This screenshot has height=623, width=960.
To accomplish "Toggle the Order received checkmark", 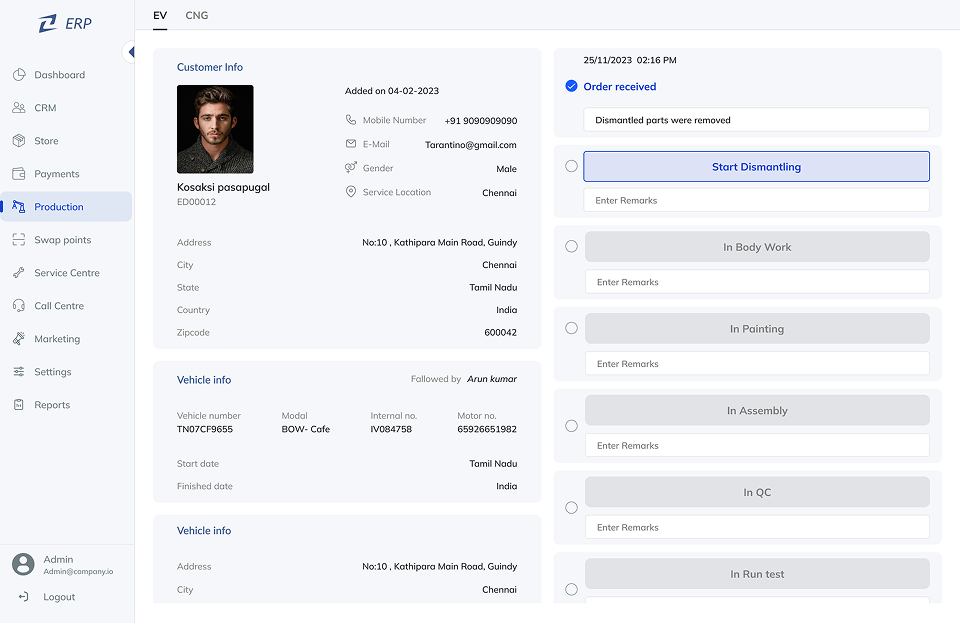I will tap(571, 87).
